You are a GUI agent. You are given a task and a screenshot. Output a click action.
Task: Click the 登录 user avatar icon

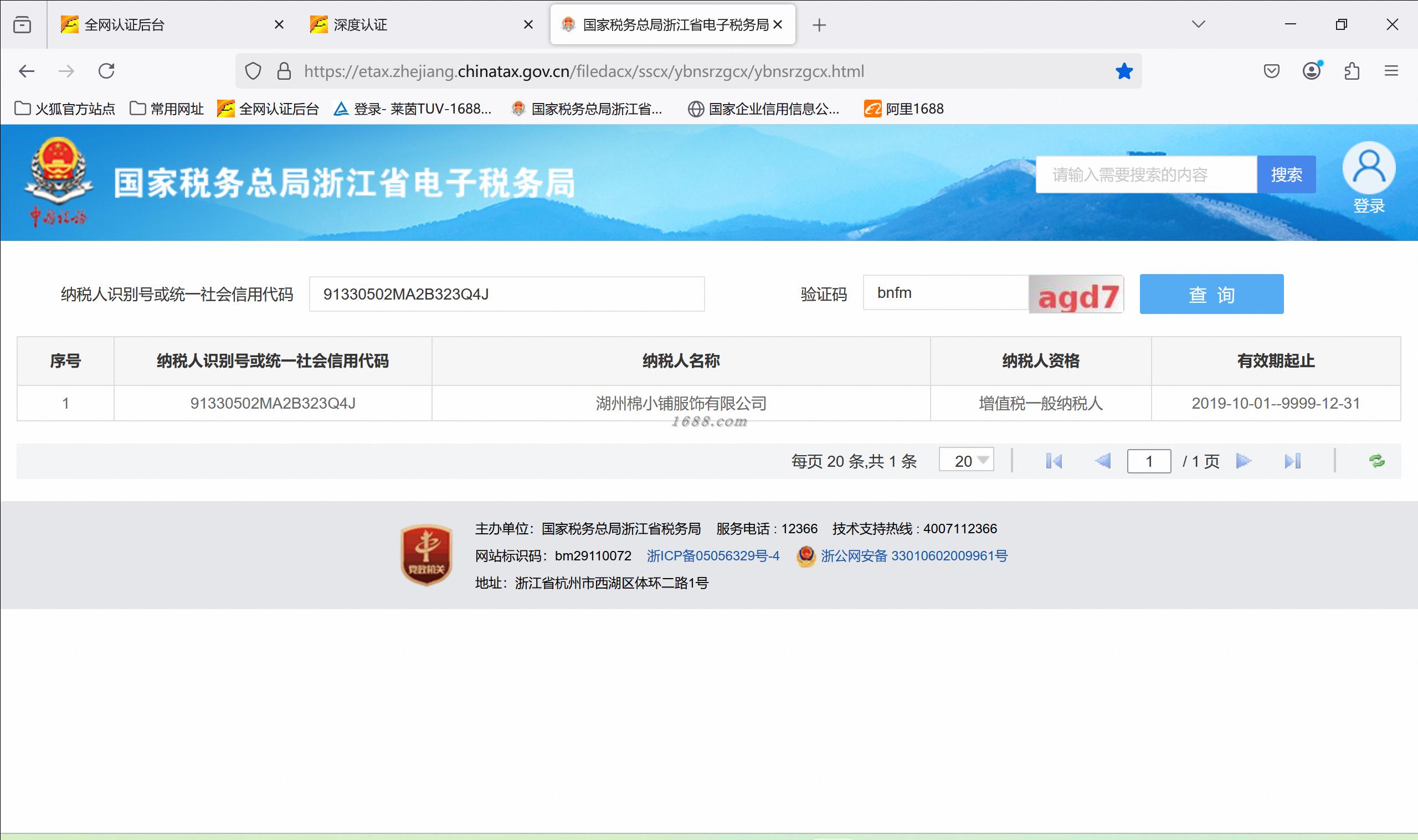pos(1369,169)
